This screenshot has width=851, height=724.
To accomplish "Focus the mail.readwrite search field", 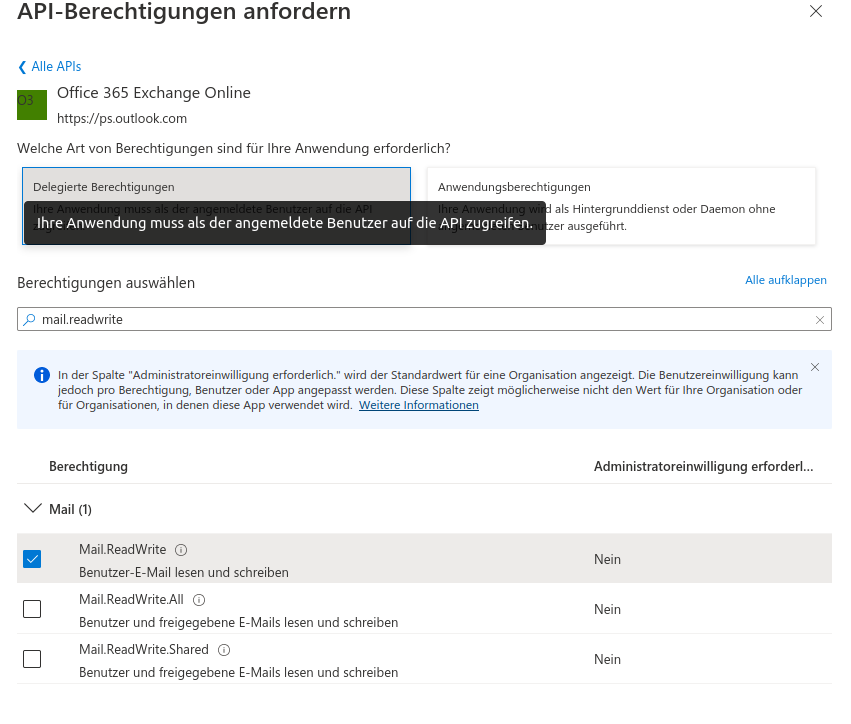I will tap(424, 319).
